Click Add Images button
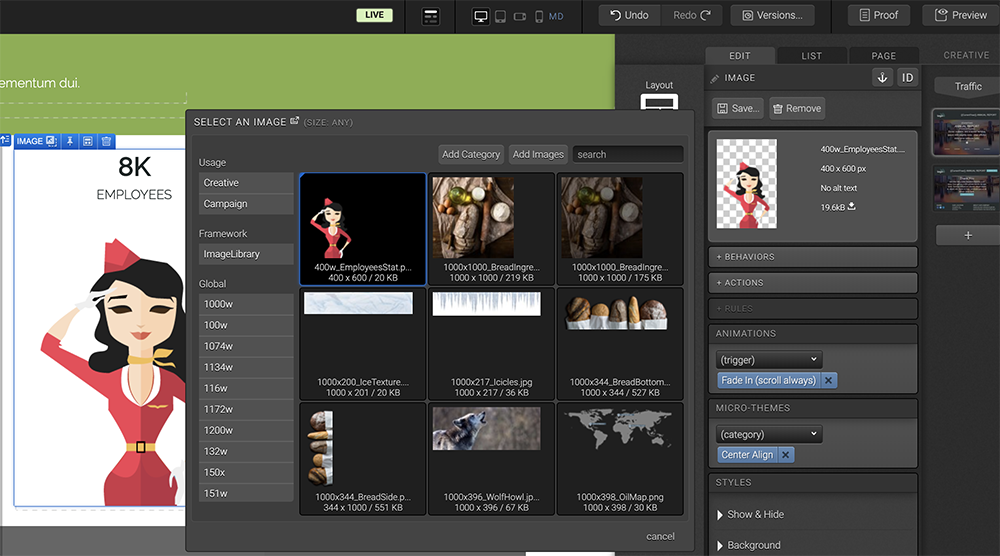 tap(538, 154)
